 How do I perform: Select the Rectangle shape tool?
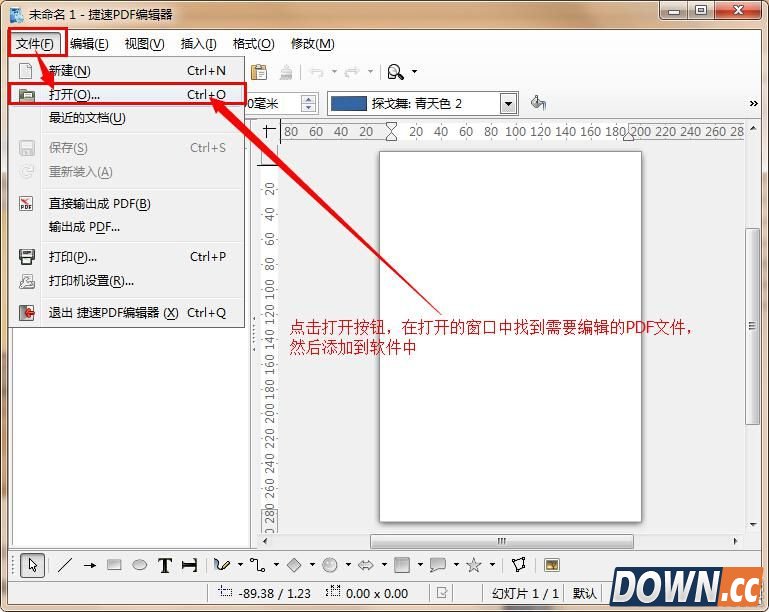pyautogui.click(x=114, y=565)
